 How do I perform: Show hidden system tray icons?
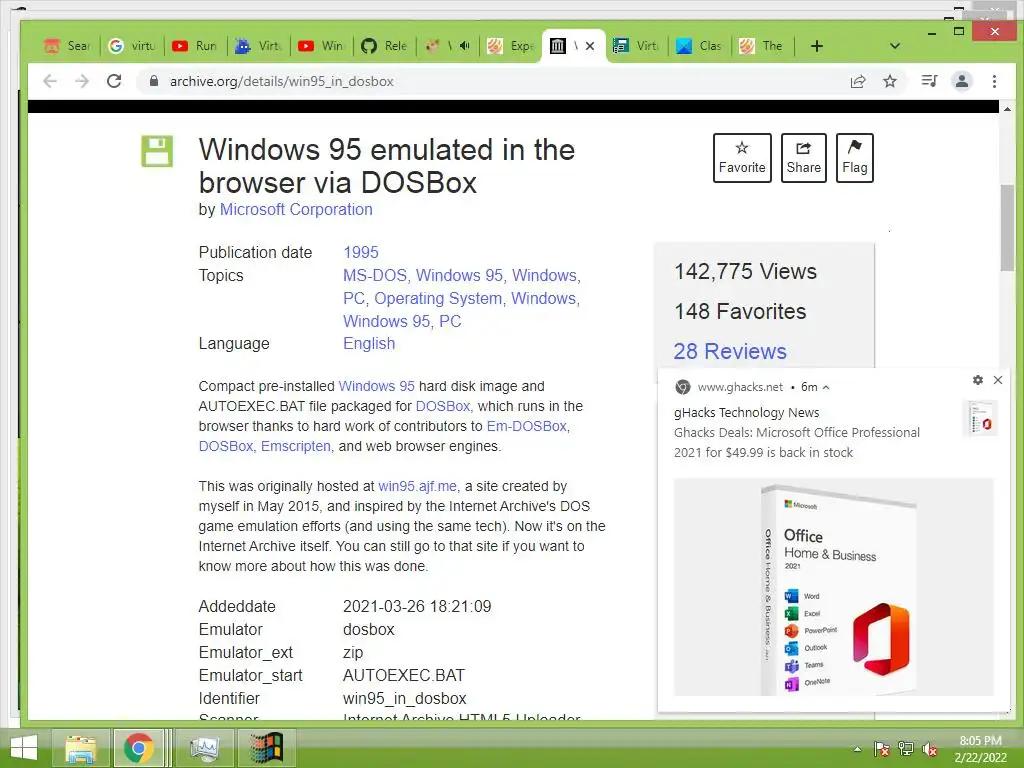857,749
